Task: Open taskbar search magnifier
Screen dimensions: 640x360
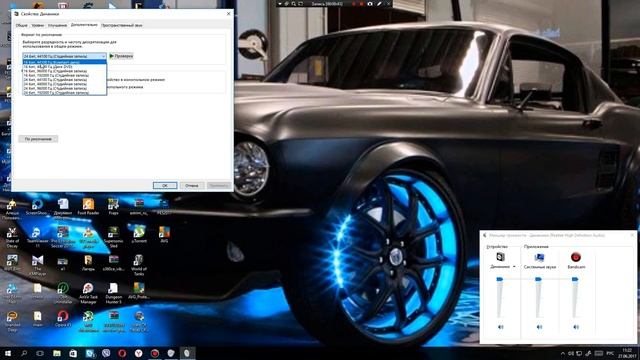Action: point(24,353)
